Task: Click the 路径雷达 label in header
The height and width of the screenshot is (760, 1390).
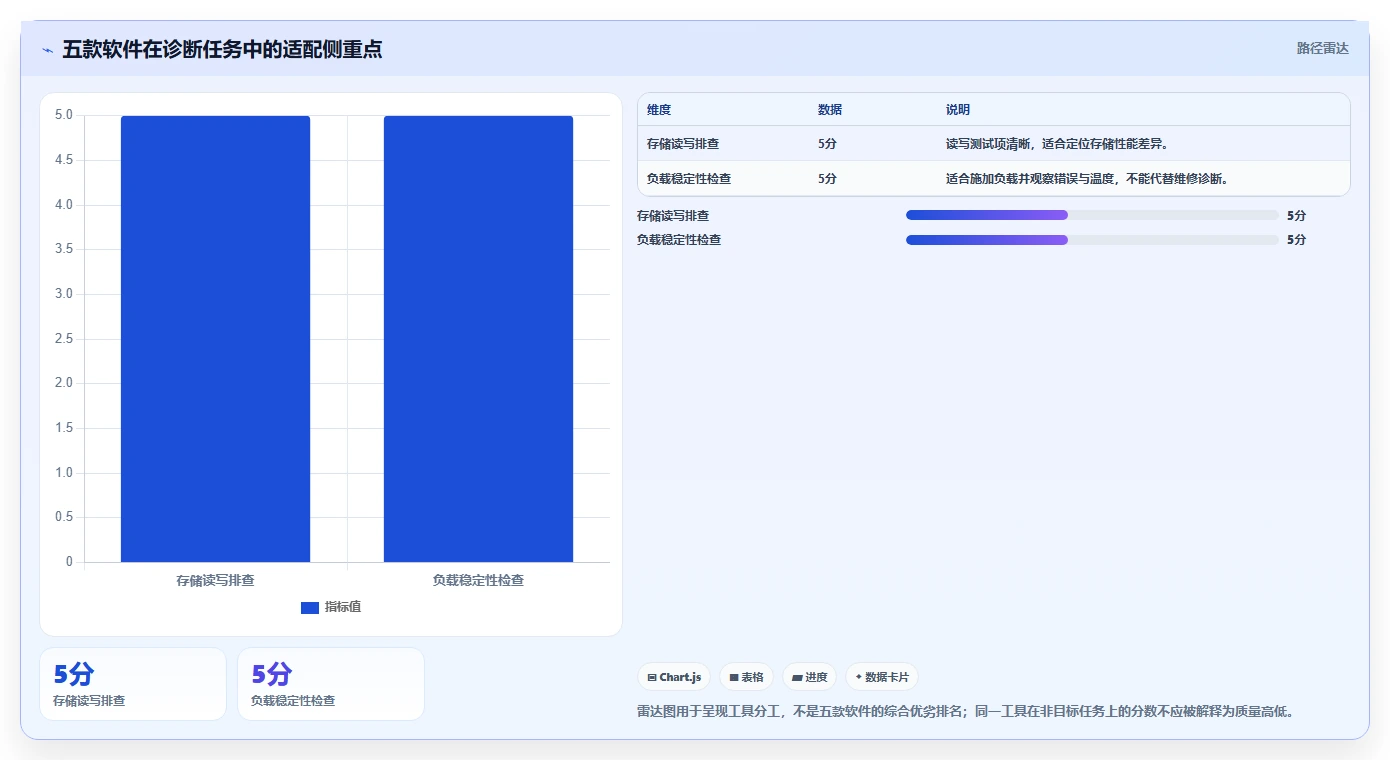Action: coord(1322,48)
